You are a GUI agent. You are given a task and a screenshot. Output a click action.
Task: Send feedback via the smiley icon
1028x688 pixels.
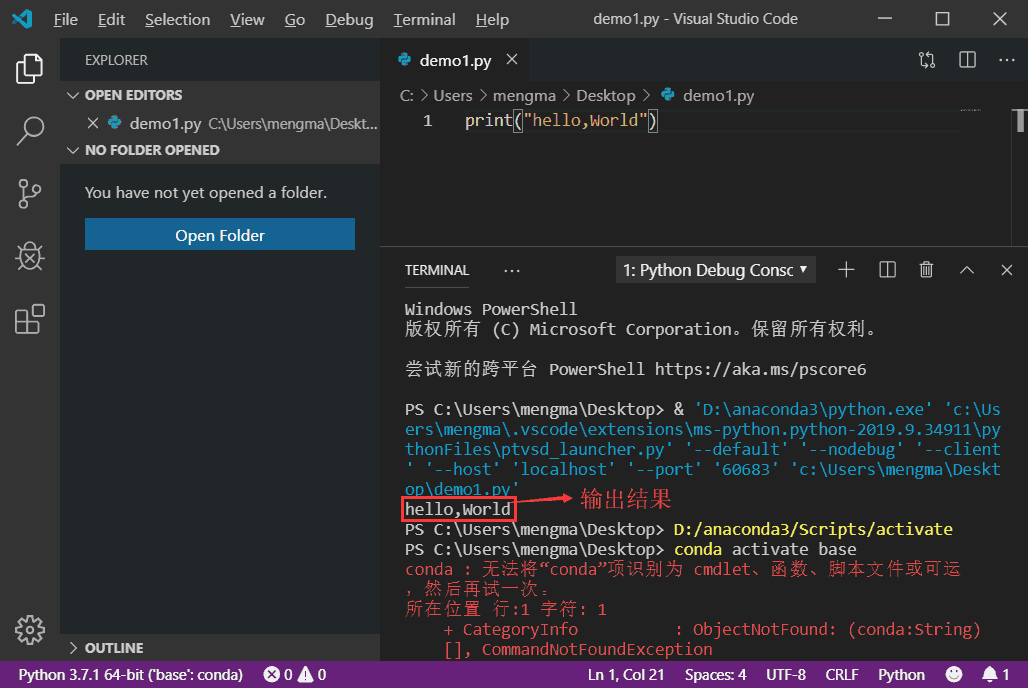953,674
